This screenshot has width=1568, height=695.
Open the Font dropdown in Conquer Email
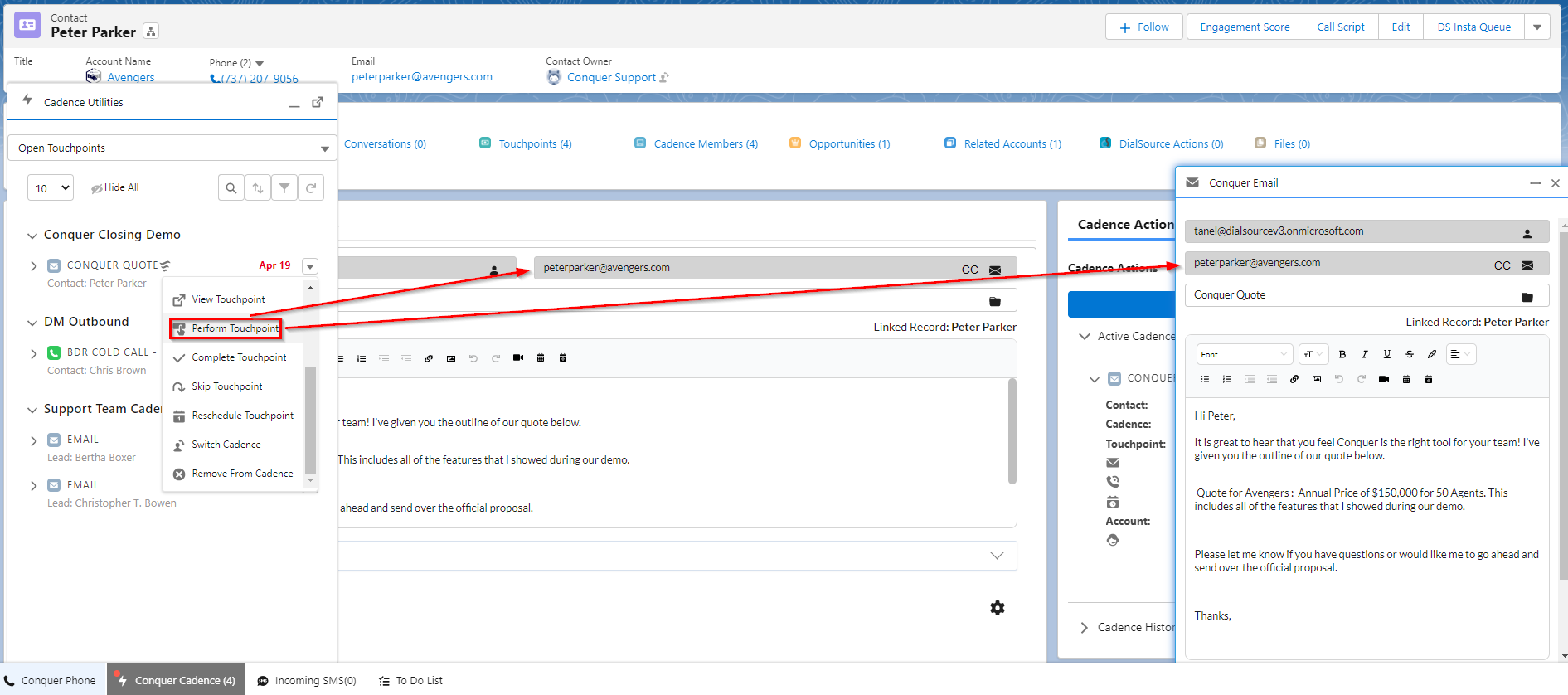point(1245,354)
